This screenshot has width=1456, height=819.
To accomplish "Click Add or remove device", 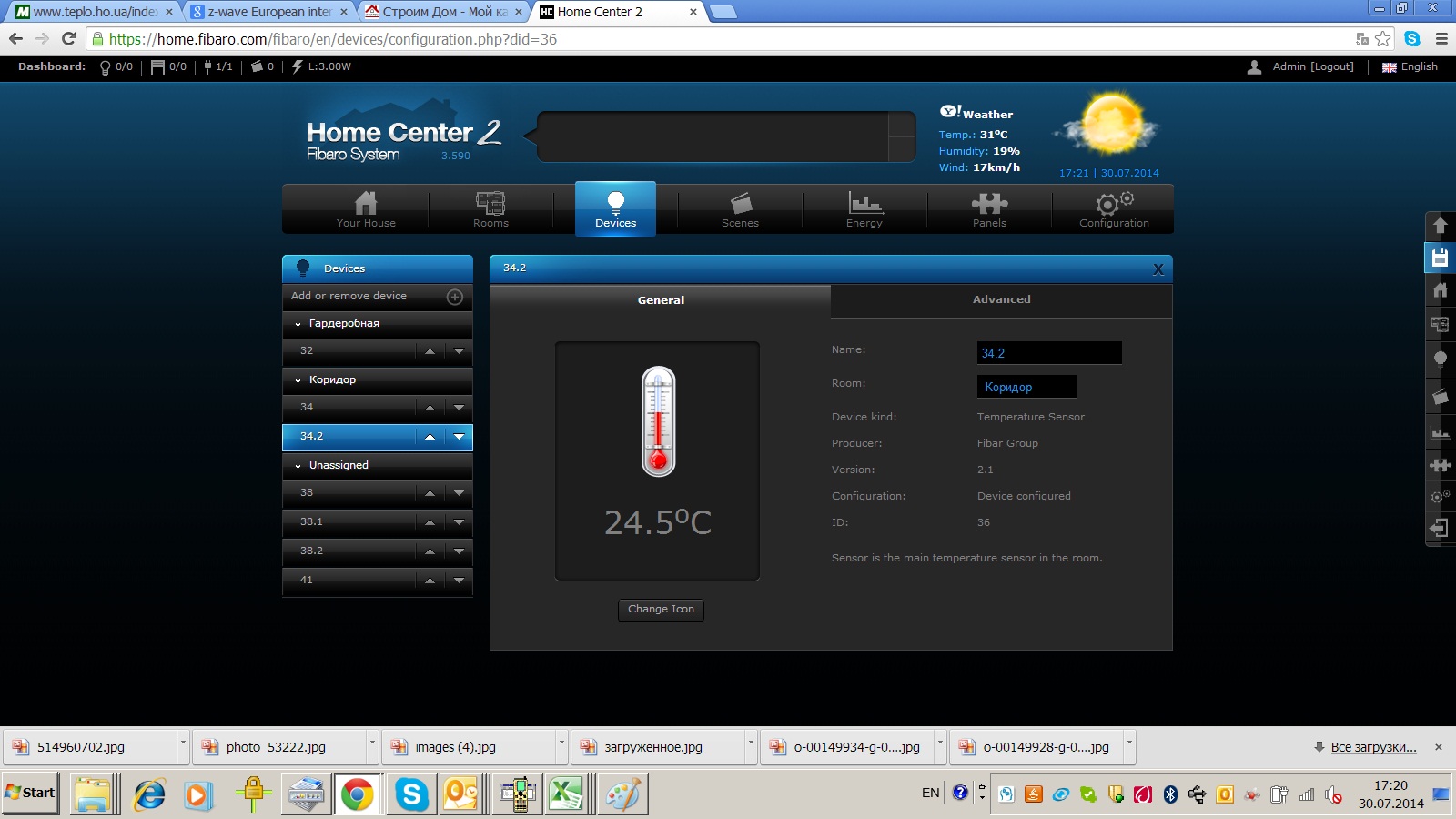I will tap(349, 296).
